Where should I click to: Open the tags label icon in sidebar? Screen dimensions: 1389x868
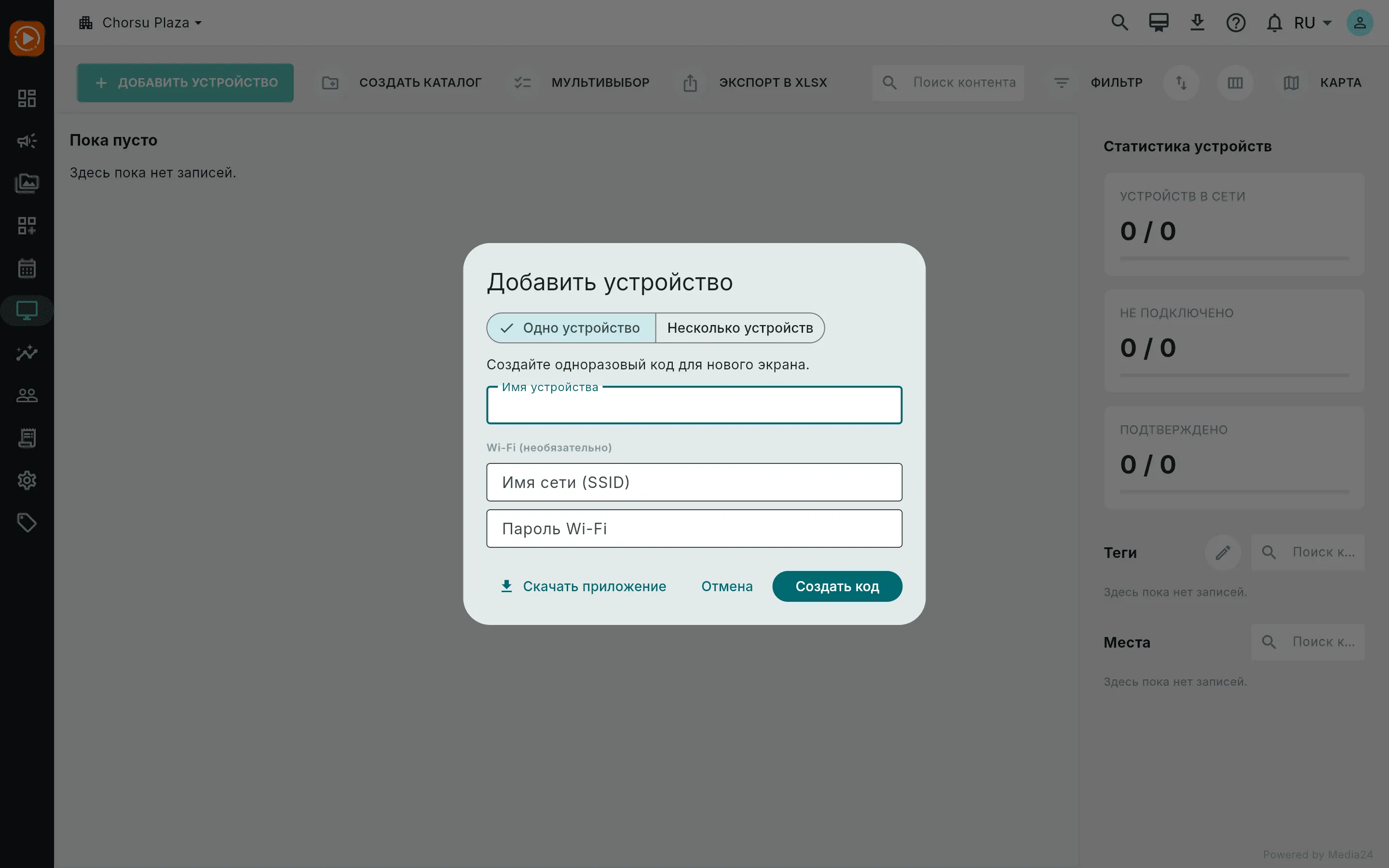27,523
